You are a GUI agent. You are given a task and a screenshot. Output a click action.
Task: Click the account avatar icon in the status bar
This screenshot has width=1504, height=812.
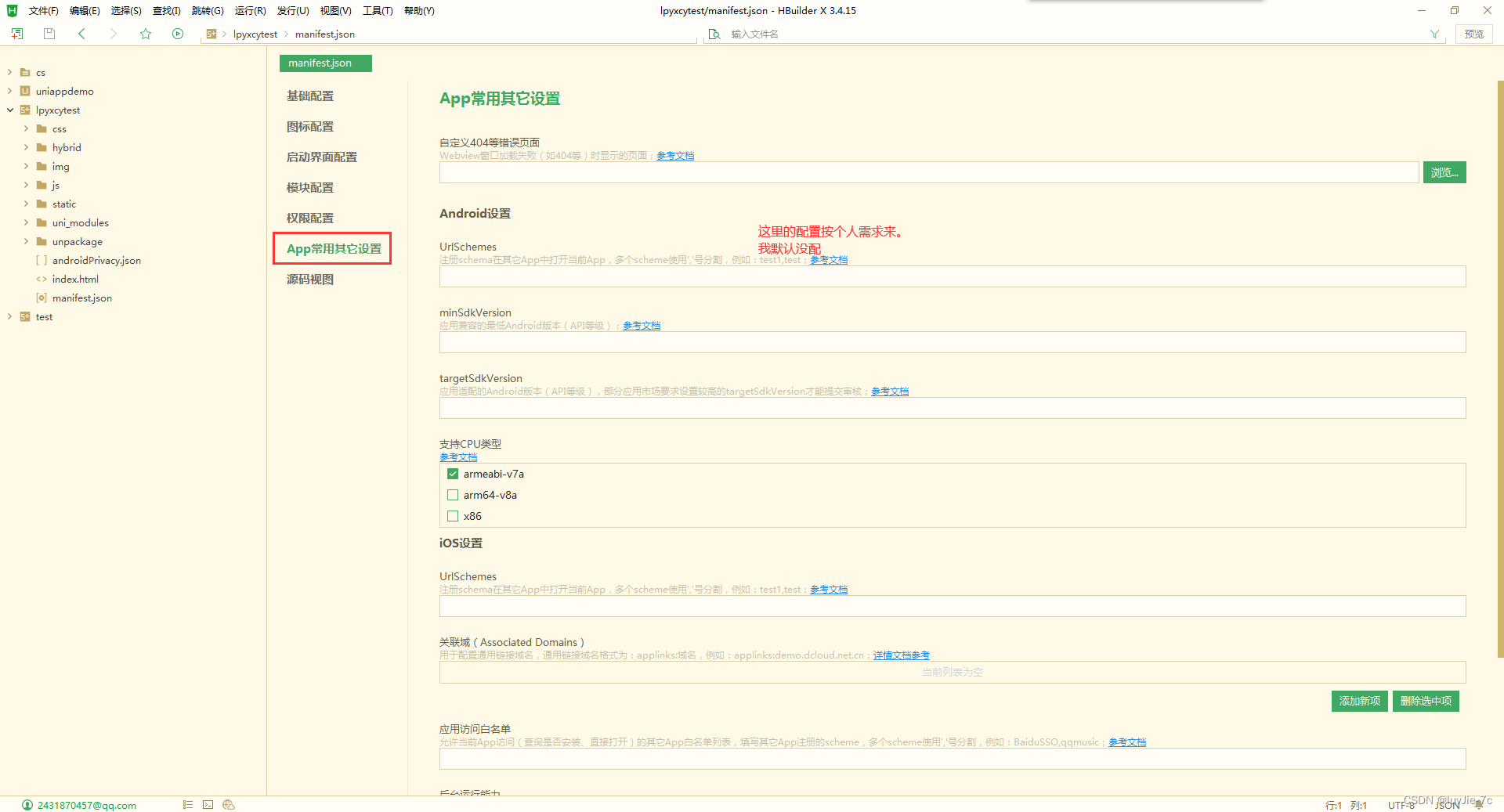click(x=27, y=804)
